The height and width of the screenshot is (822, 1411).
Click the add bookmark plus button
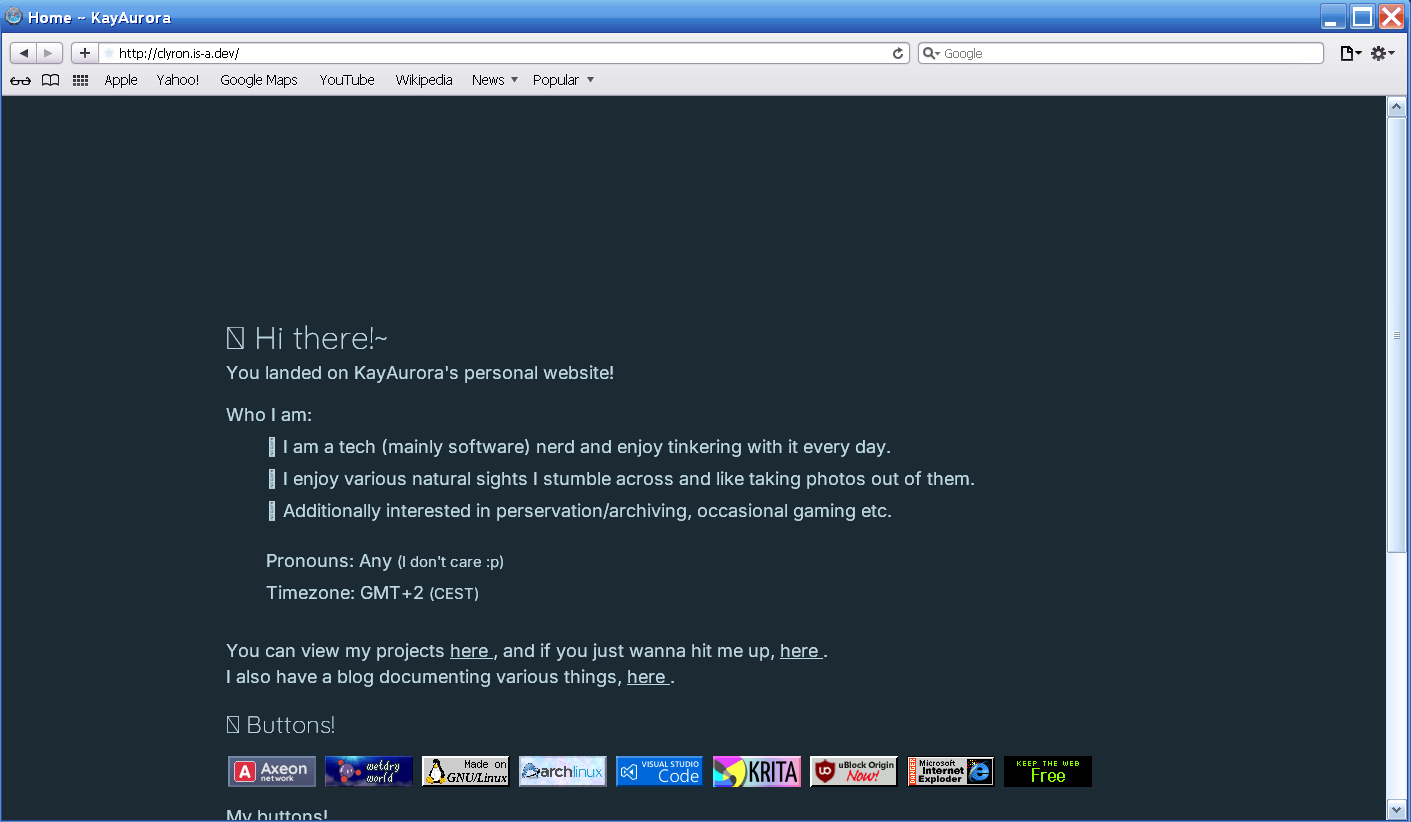(x=84, y=53)
